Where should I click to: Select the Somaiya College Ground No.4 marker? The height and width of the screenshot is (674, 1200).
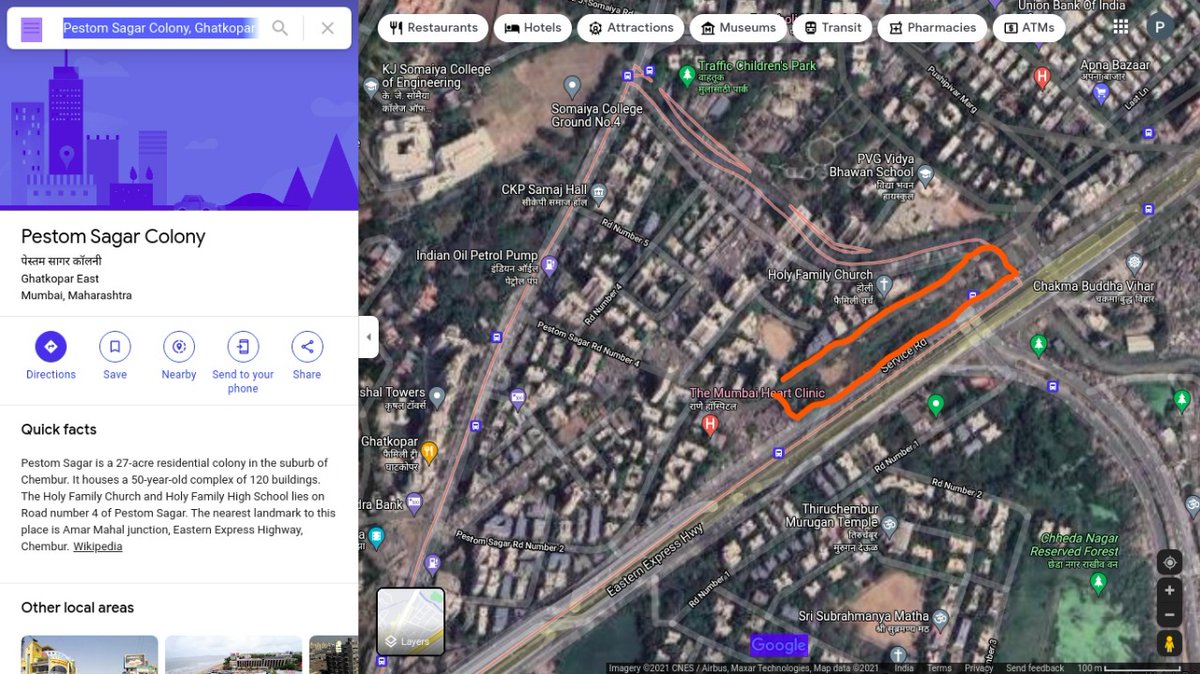click(572, 87)
